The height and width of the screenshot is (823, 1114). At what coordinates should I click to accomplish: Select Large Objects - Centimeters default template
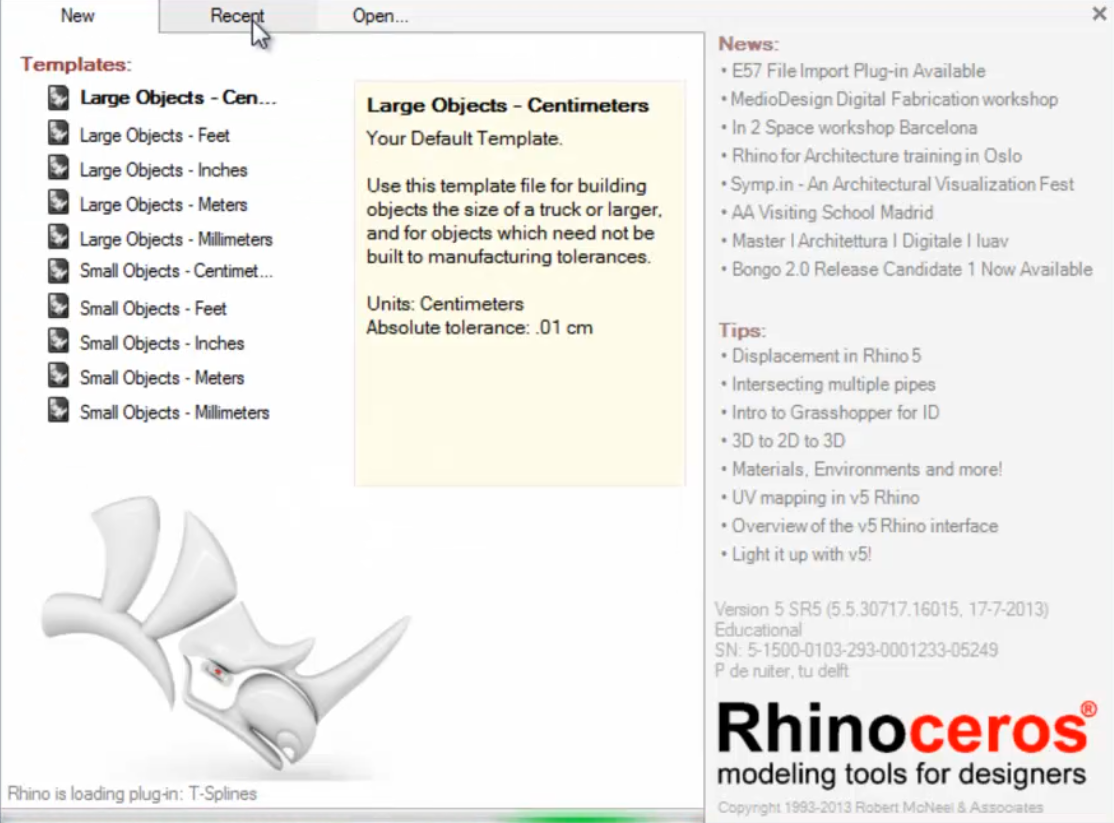click(177, 98)
